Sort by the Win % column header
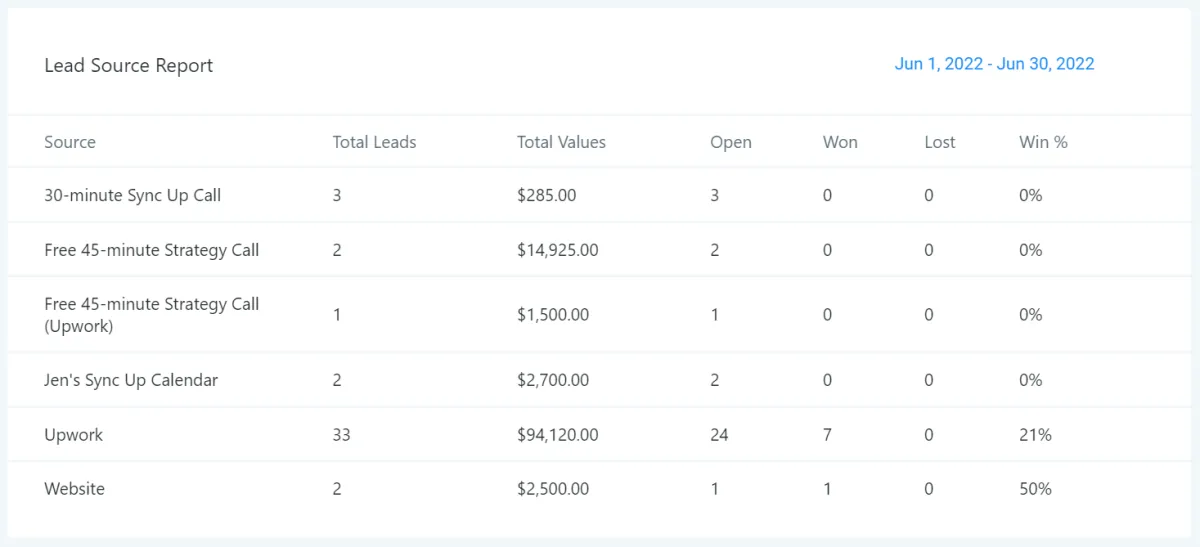This screenshot has width=1200, height=547. 1043,142
